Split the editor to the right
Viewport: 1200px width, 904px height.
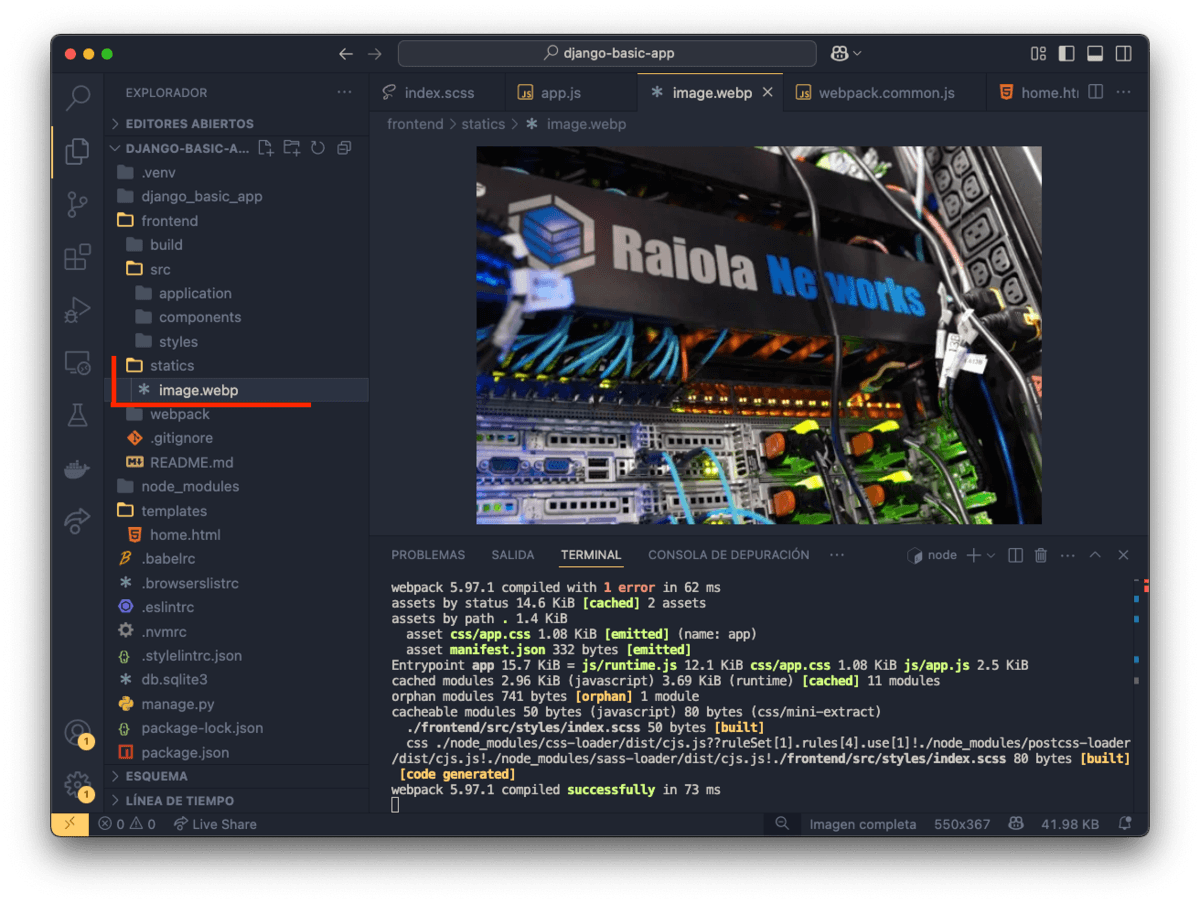tap(1095, 92)
